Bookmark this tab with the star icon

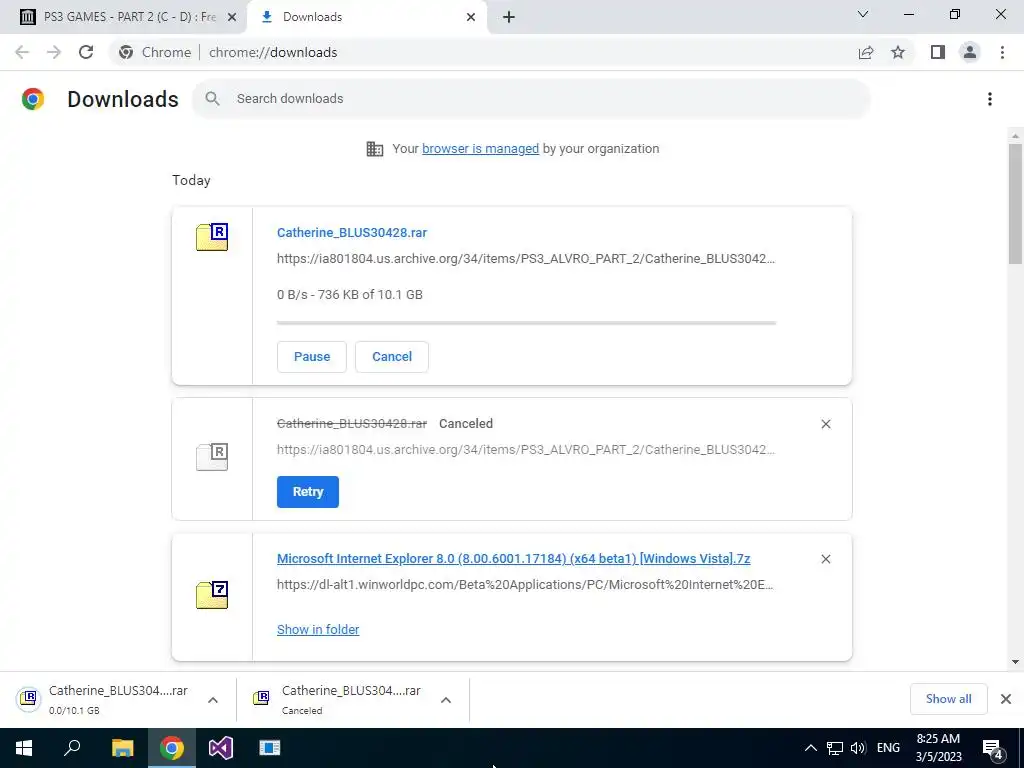point(899,52)
